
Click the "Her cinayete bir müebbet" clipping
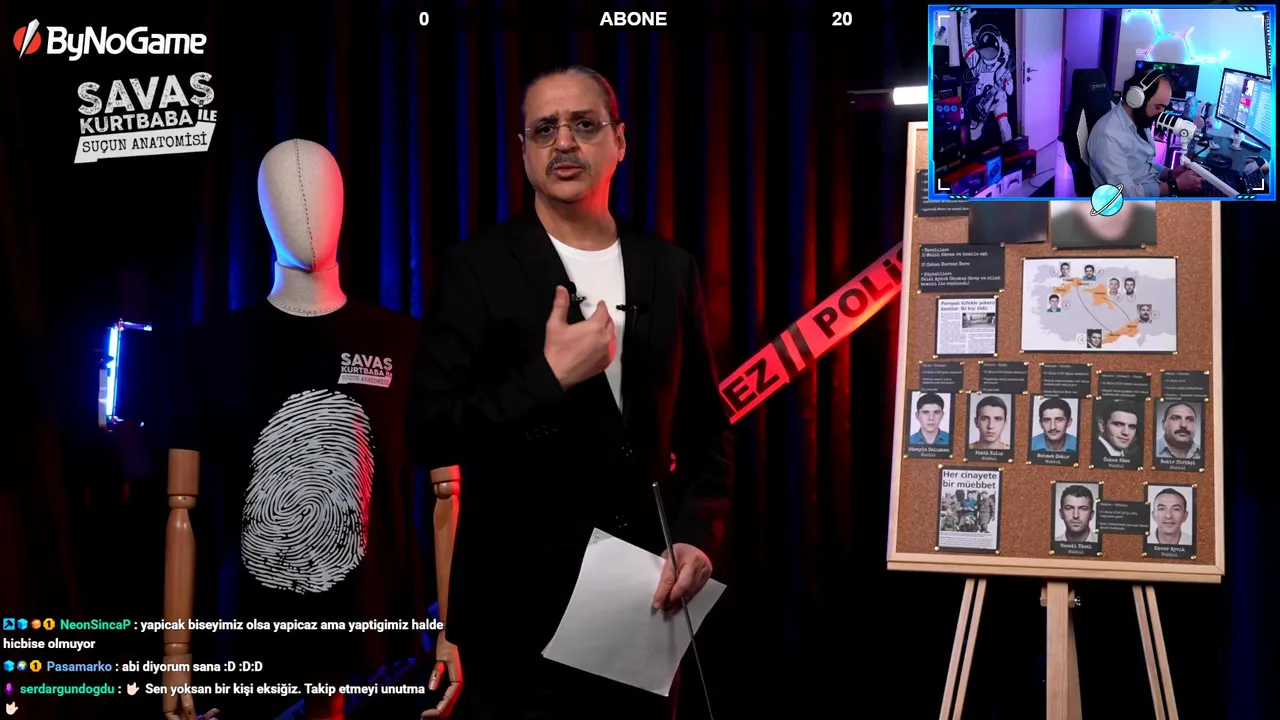coord(969,509)
